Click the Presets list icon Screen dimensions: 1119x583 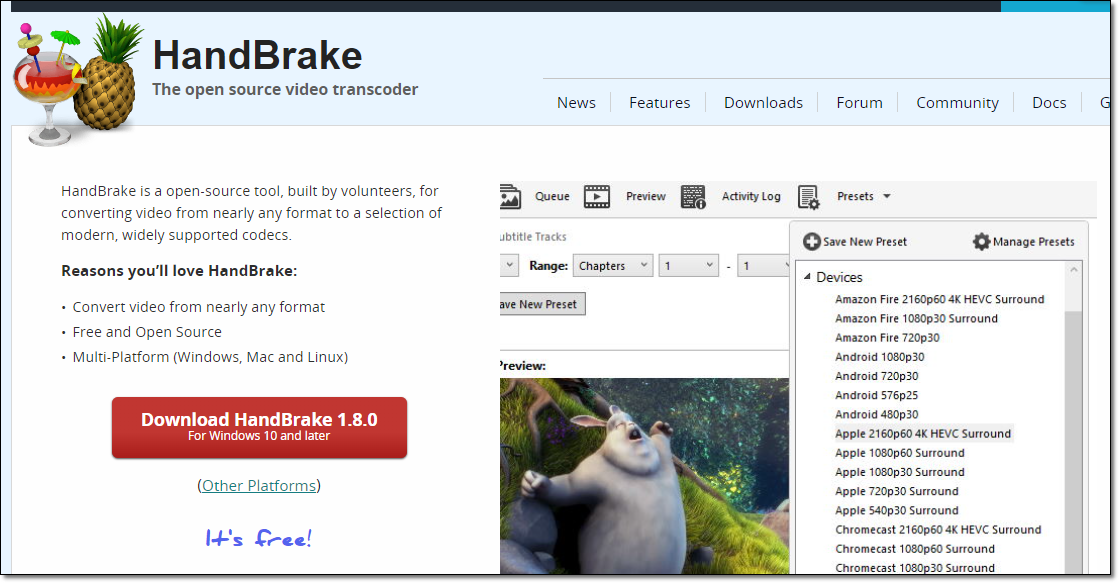coord(809,197)
